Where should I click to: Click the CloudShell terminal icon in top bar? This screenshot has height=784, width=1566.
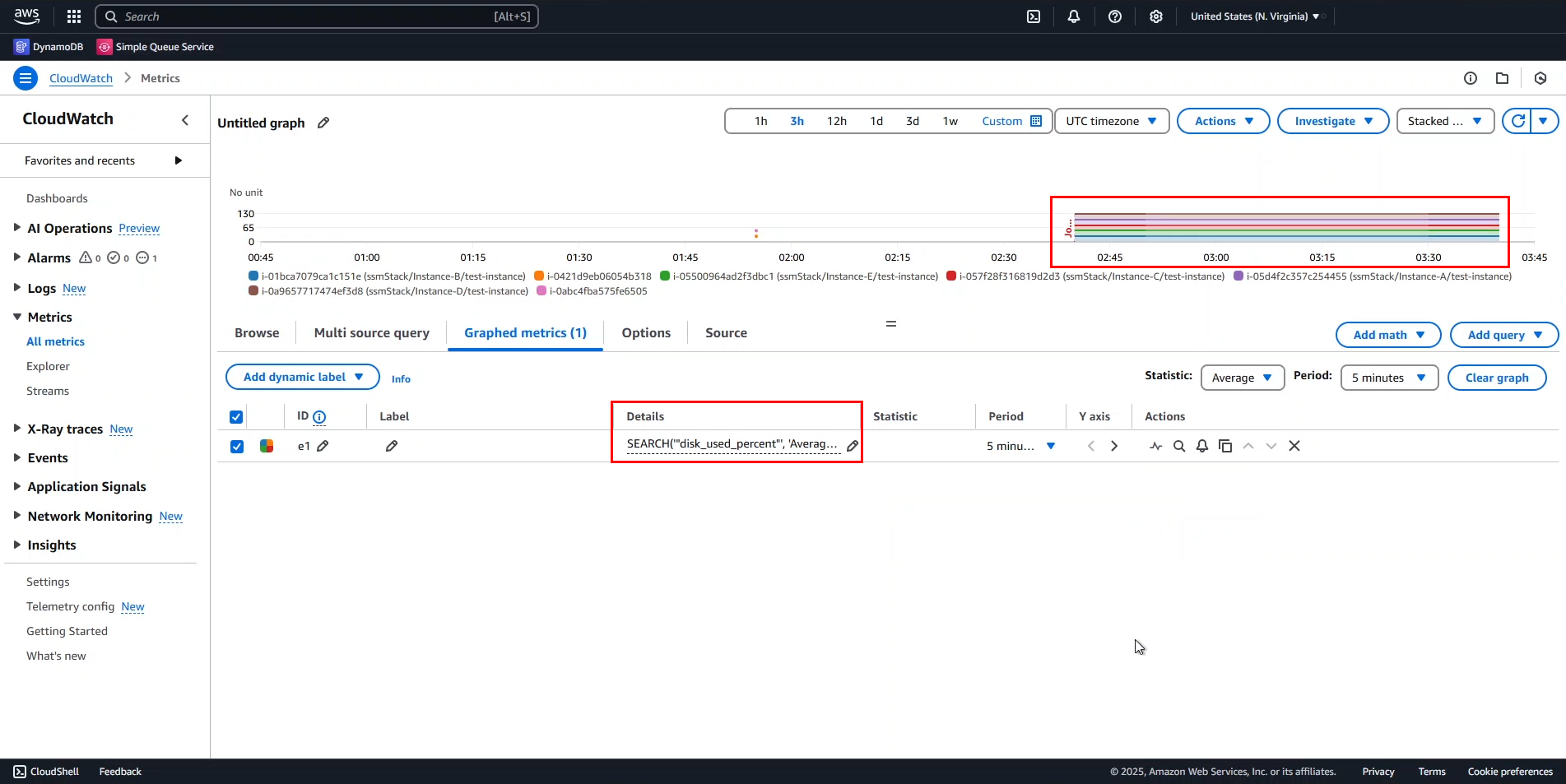[x=1034, y=16]
